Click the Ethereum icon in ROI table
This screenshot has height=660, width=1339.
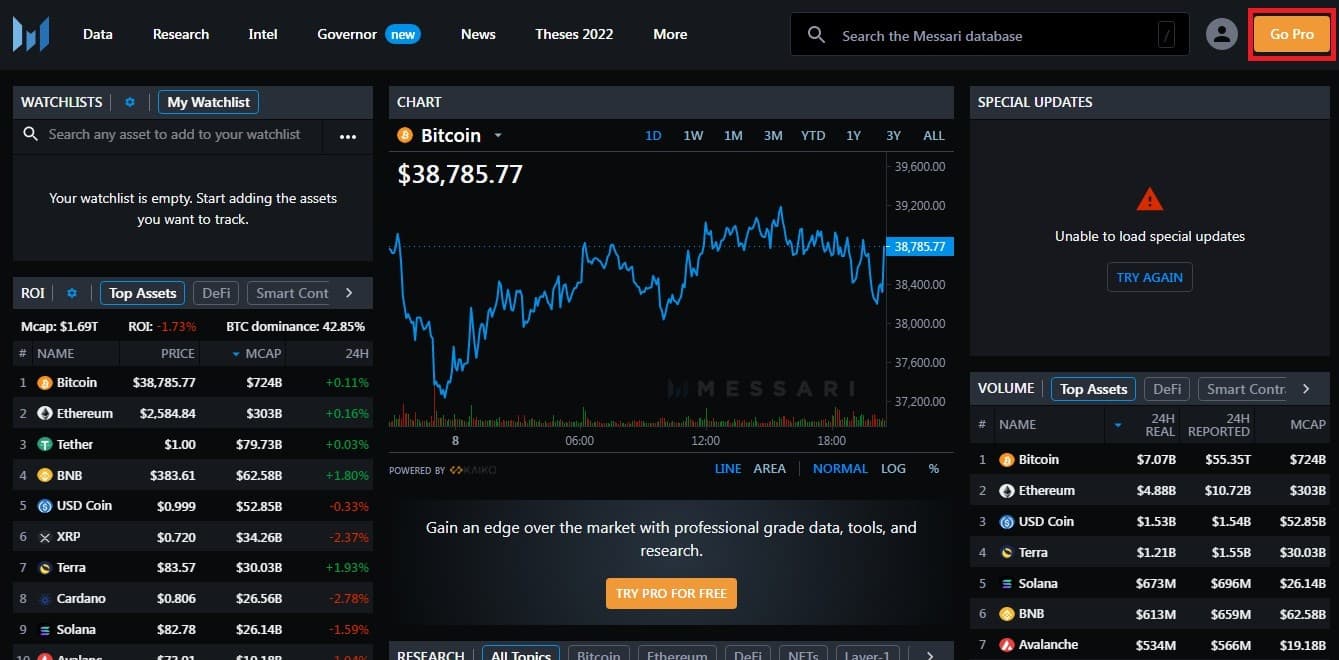pos(44,413)
